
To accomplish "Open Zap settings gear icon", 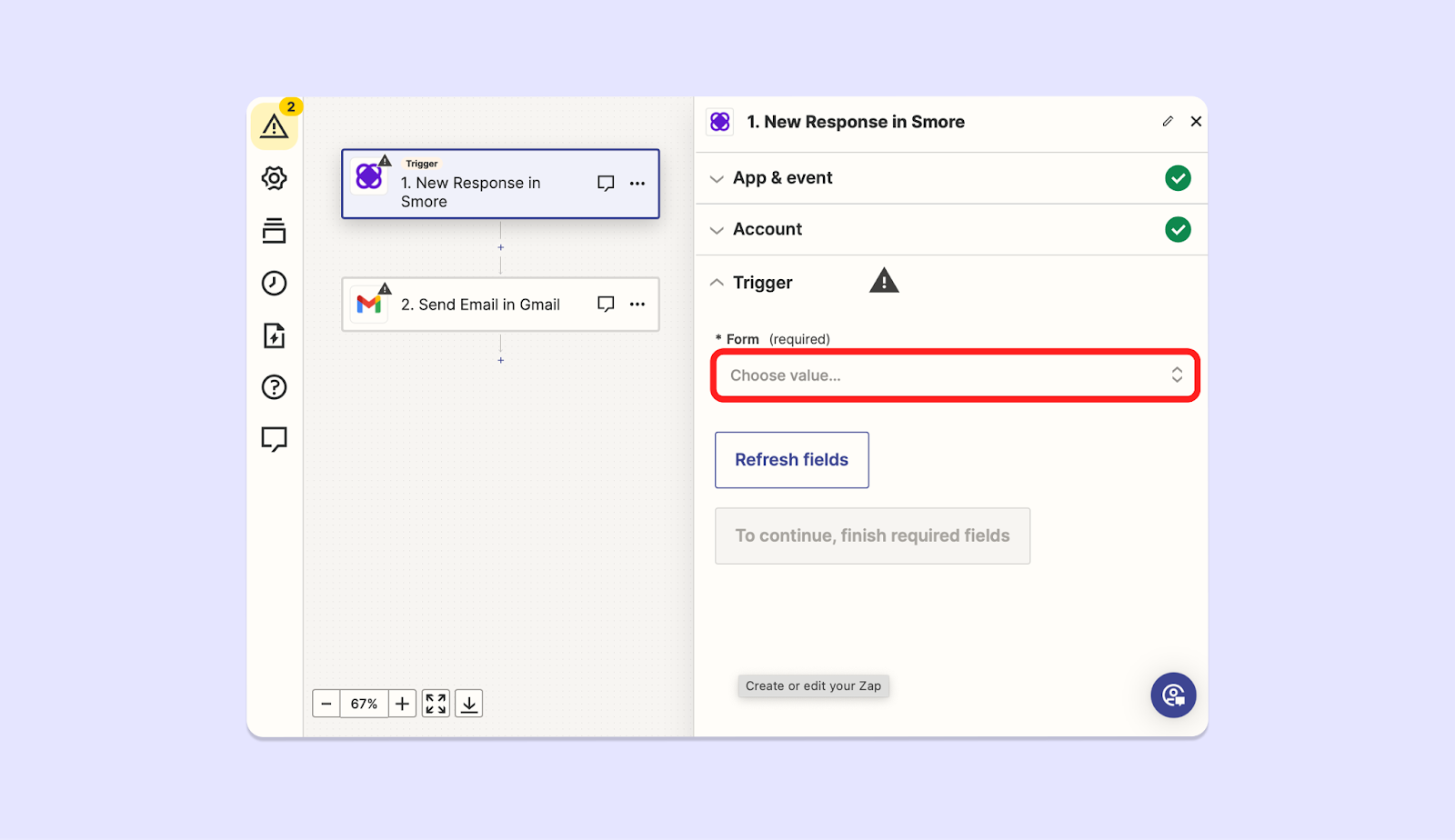I will tap(274, 178).
